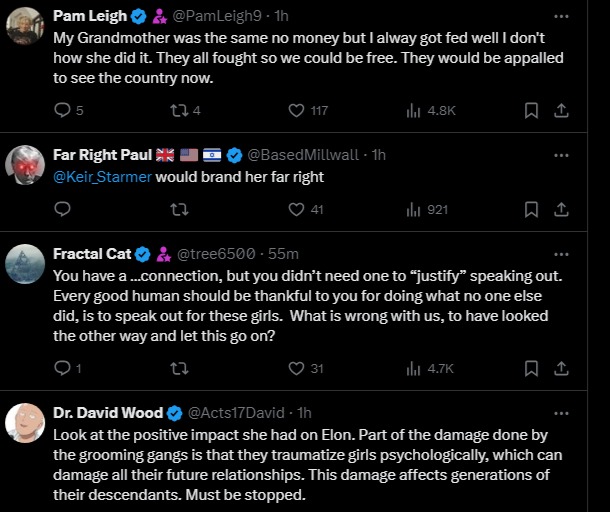The width and height of the screenshot is (610, 512).
Task: Reply to Far Right Paul's tweet
Action: (x=61, y=210)
